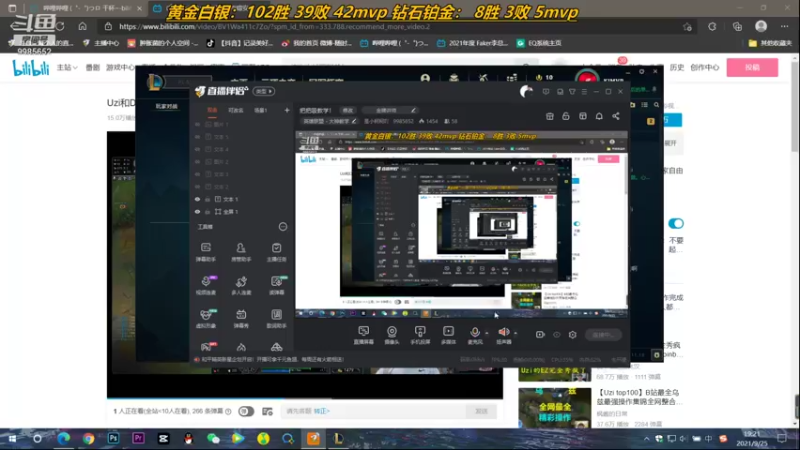Image resolution: width=800 pixels, height=450 pixels.
Task: Add 多媒体 multimedia source
Action: 448,335
